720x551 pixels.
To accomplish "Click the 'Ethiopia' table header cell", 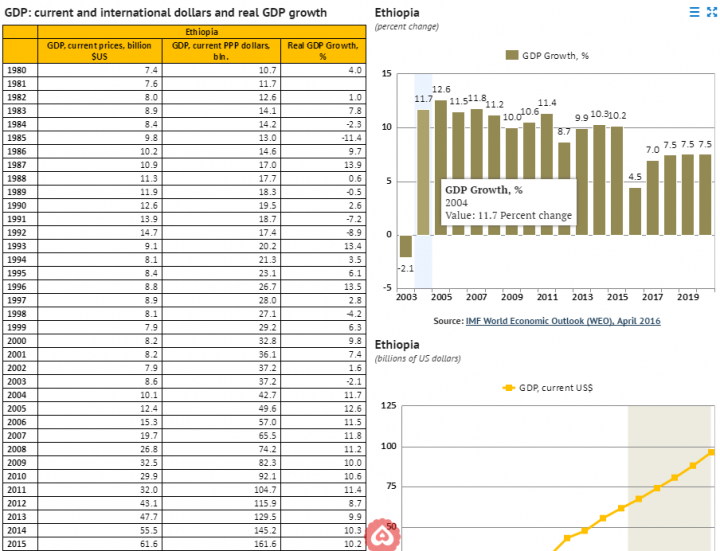I will coord(202,32).
